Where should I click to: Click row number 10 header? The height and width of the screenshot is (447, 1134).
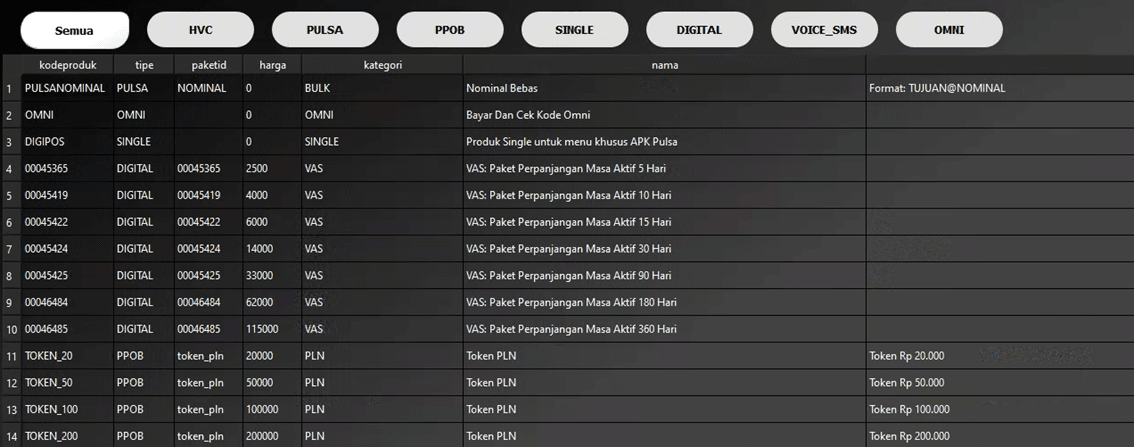click(10, 329)
